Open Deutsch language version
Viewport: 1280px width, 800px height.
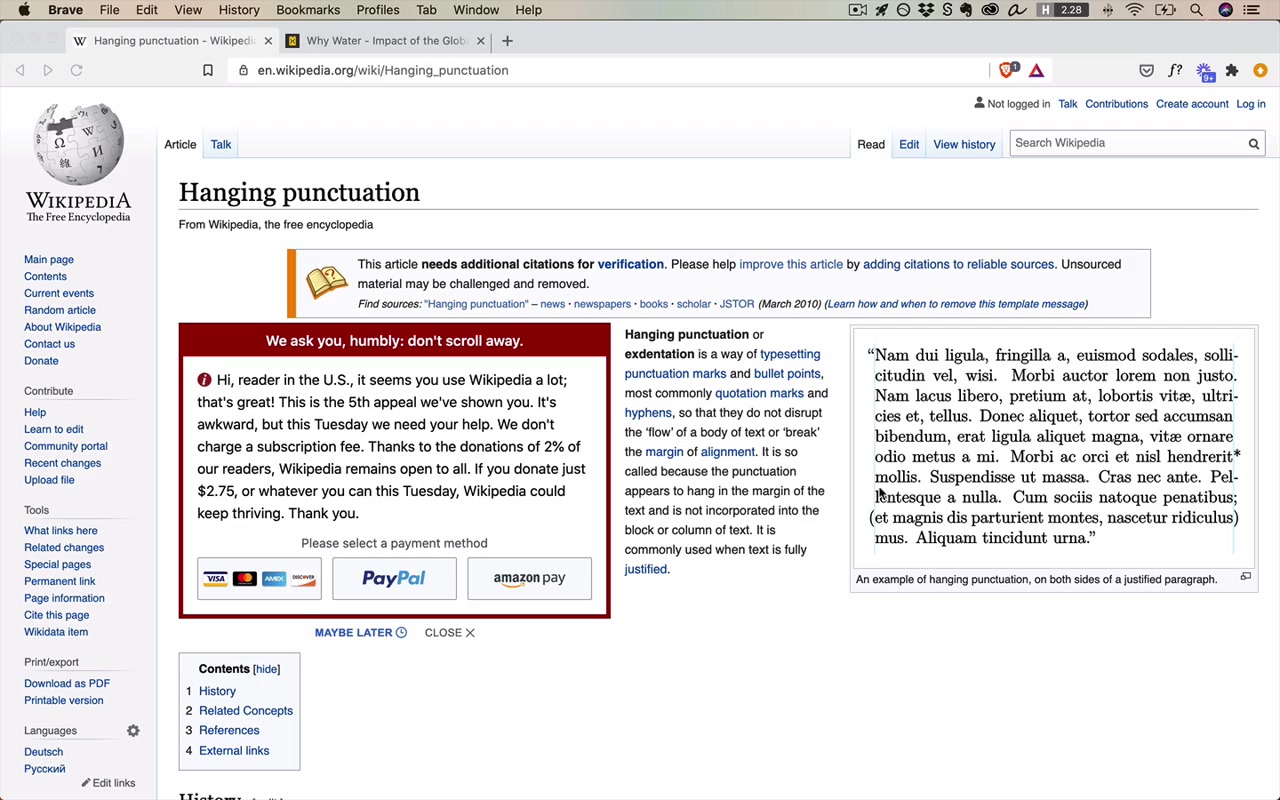pyautogui.click(x=43, y=752)
